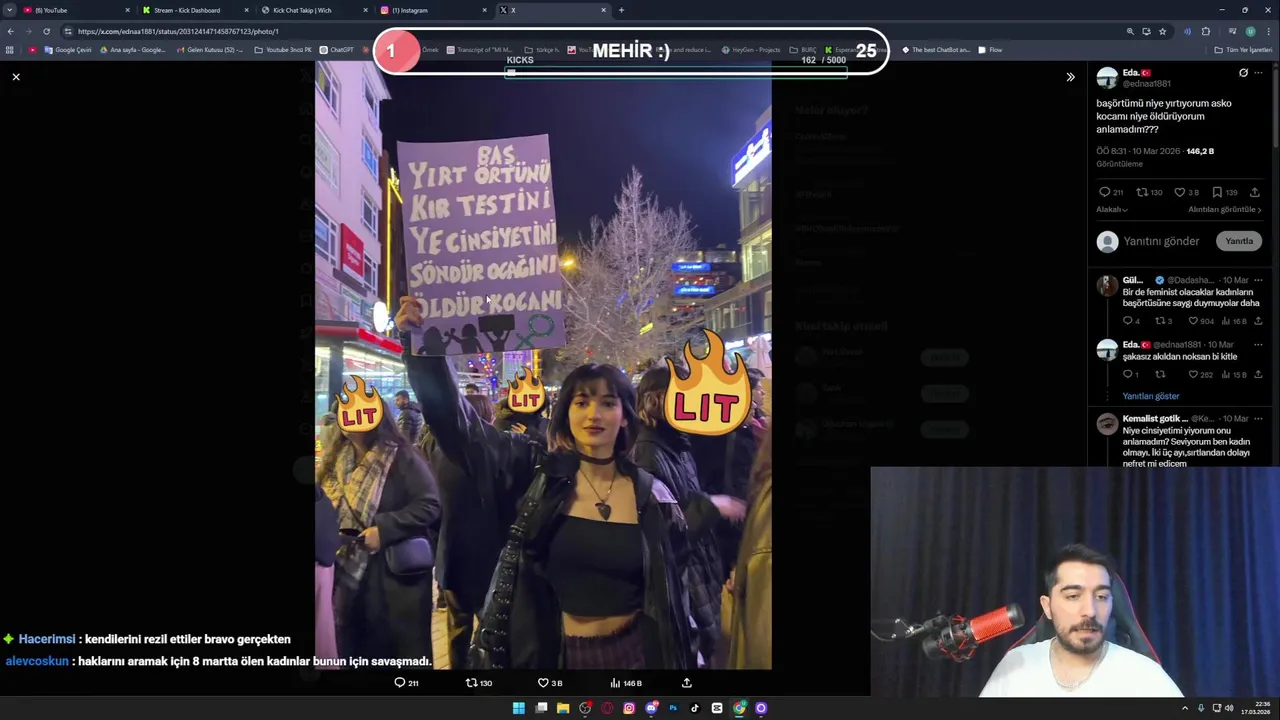
Task: Go back with browser back arrow
Action: [x=10, y=31]
